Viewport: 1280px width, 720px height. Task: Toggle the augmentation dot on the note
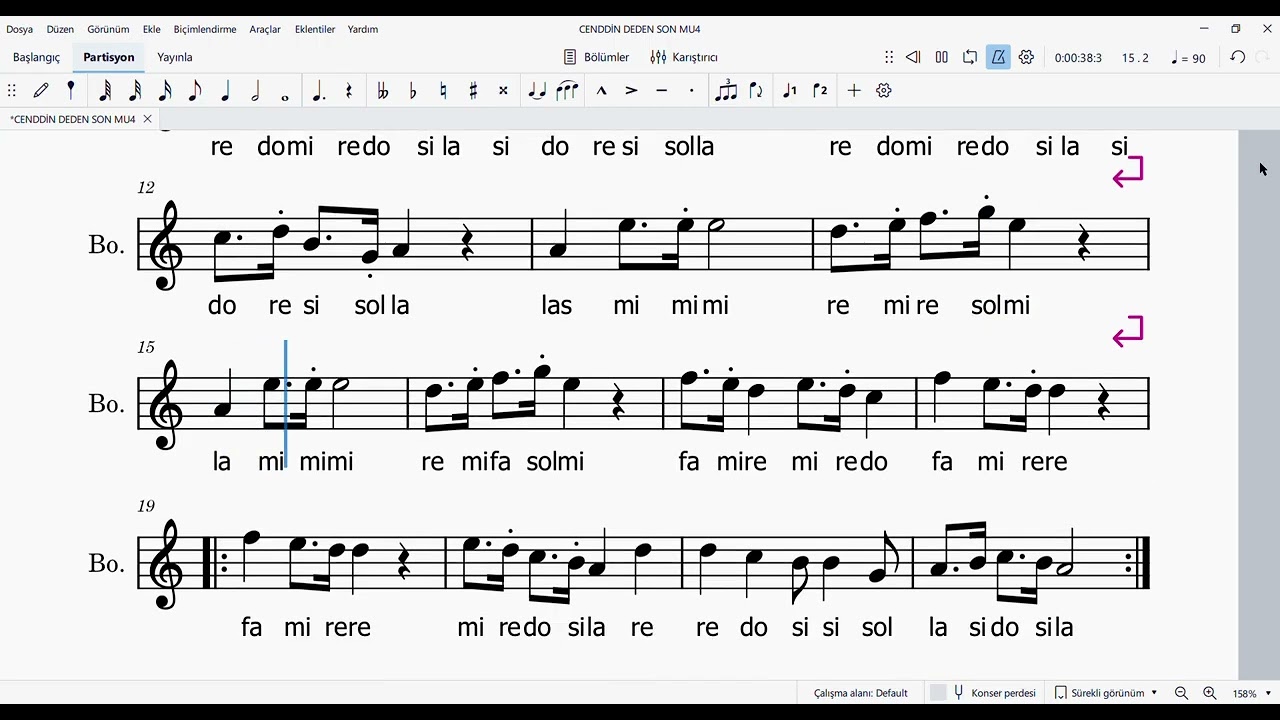pos(318,90)
